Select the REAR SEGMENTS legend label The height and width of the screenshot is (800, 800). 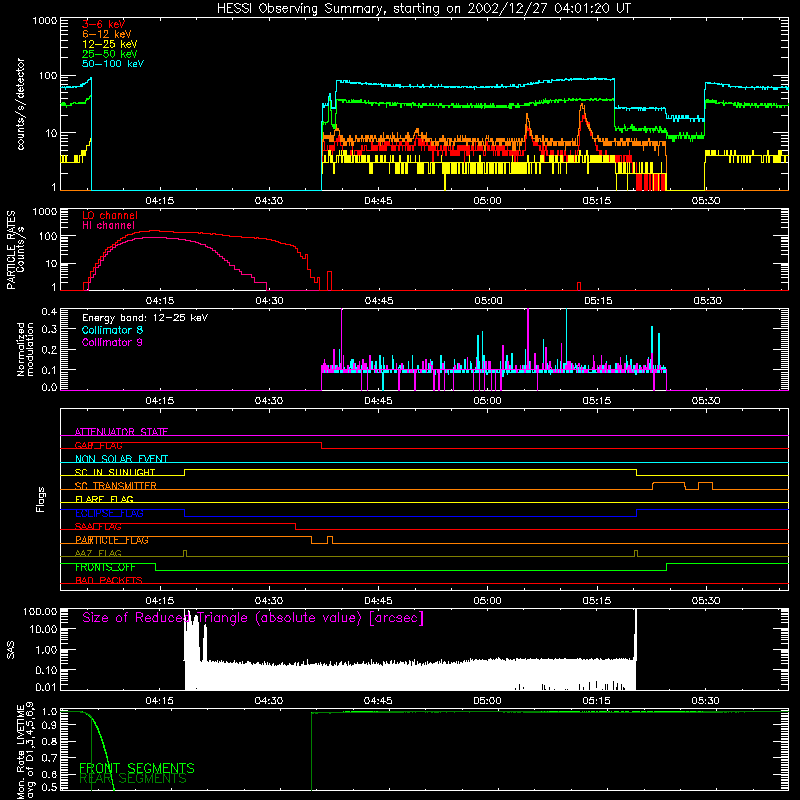point(133,779)
